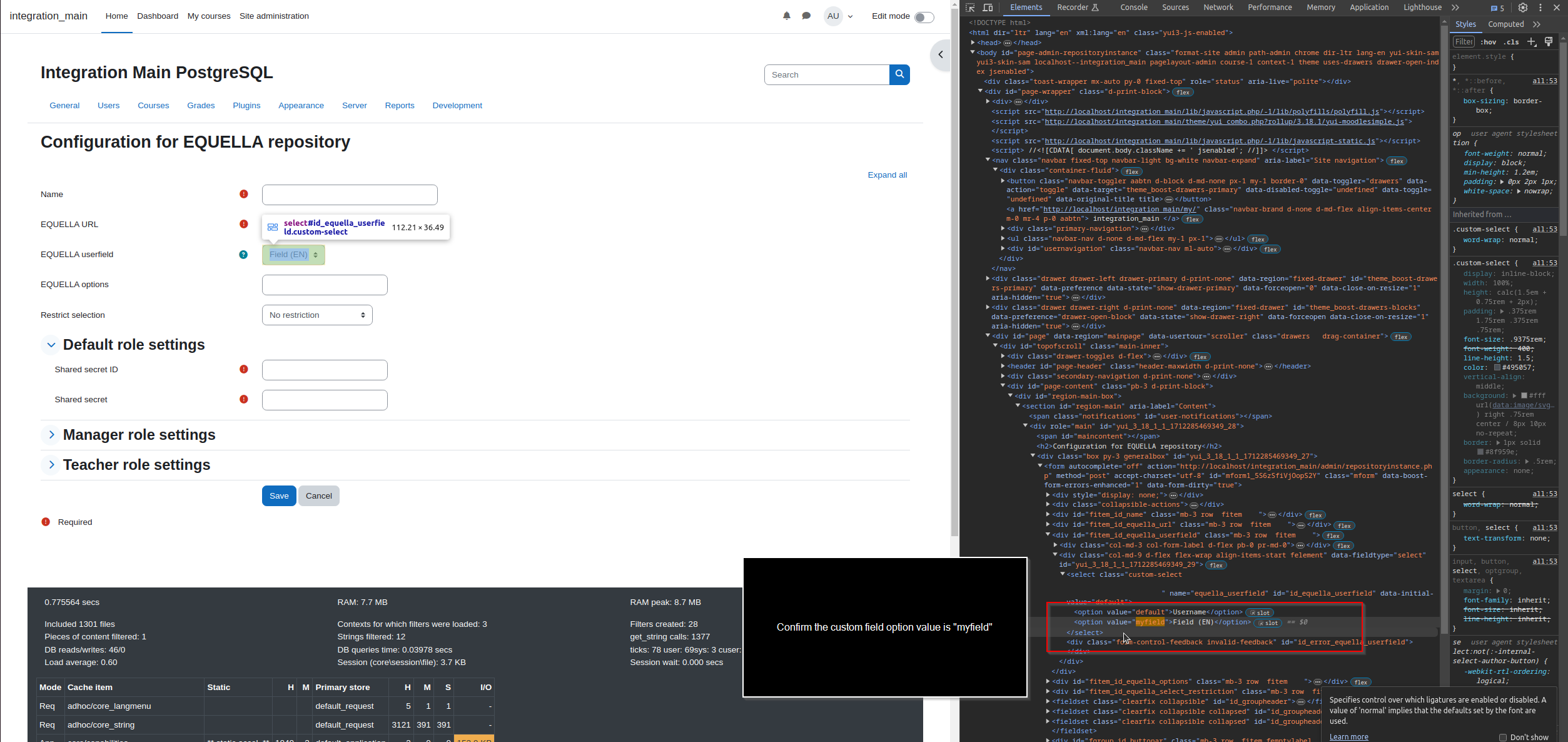Show more DevTools tabs chevrons

click(1455, 8)
